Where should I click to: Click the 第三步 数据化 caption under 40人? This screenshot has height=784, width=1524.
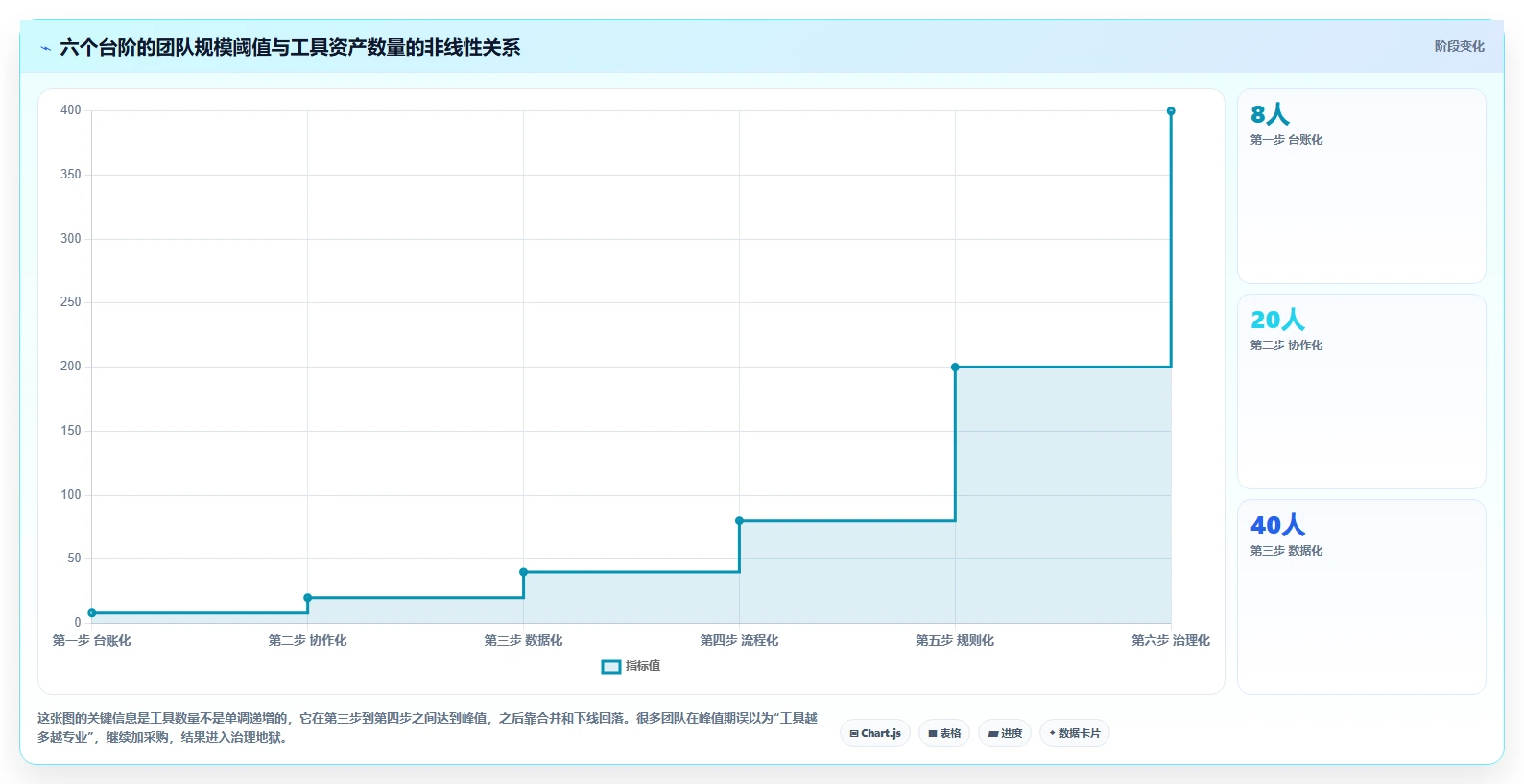click(x=1286, y=551)
